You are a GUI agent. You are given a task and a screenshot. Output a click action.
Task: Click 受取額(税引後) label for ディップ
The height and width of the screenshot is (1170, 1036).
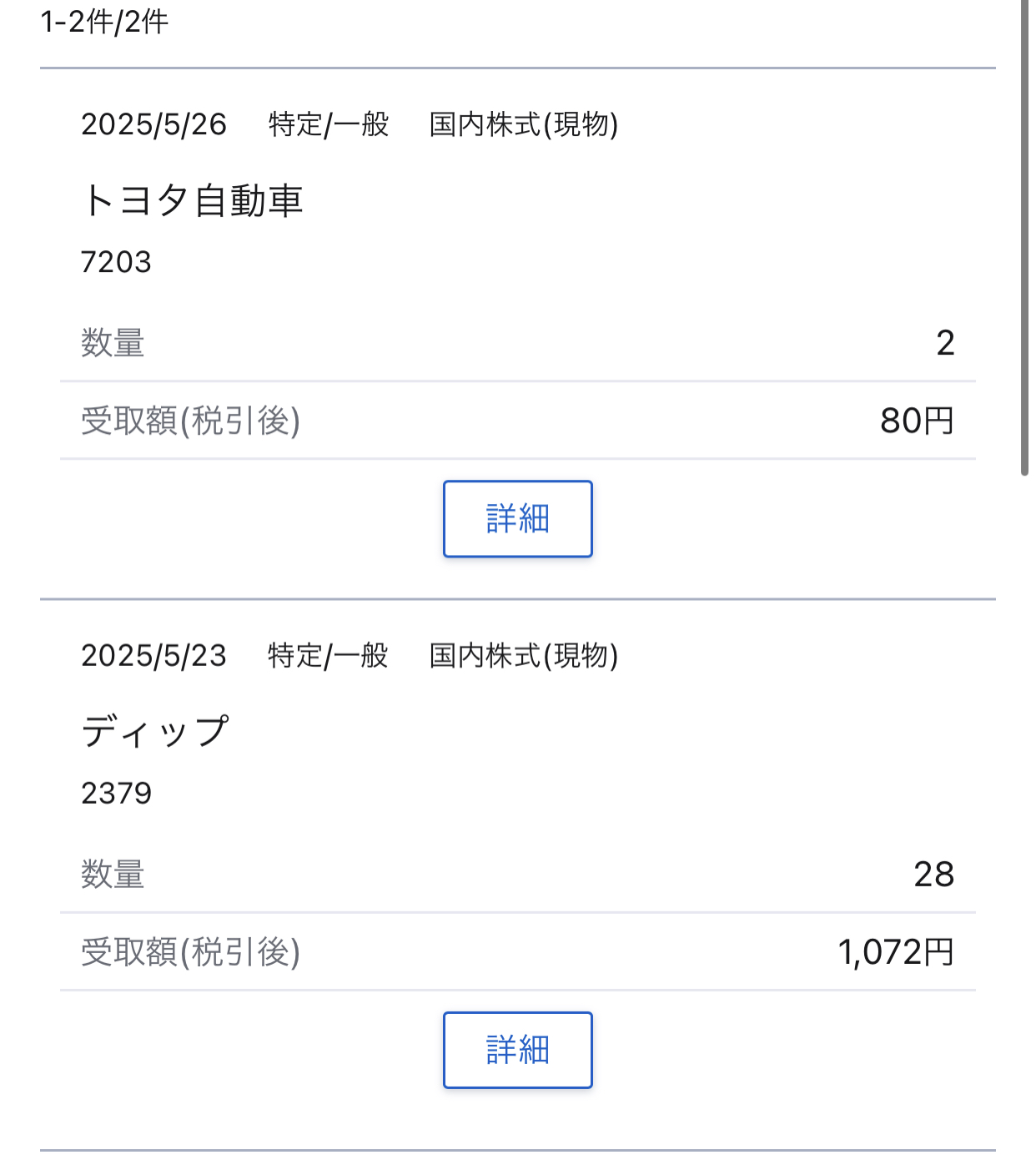190,952
